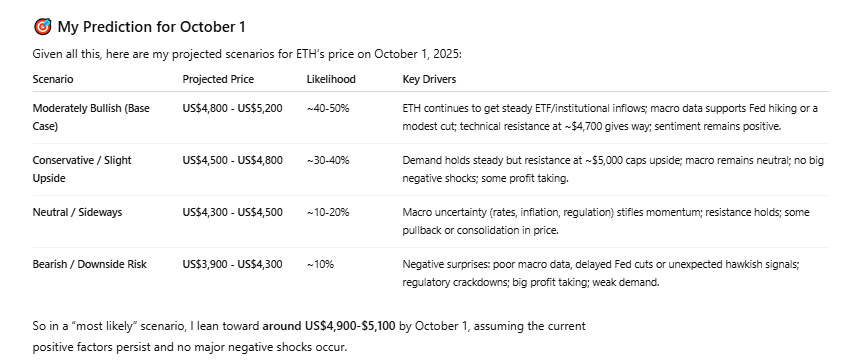
Task: Select the Neutral / Sideways scenario cell
Action: point(77,212)
